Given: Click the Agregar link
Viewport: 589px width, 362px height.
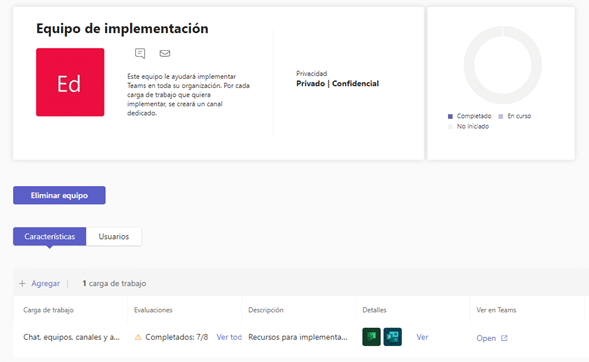Looking at the screenshot, I should tap(45, 284).
